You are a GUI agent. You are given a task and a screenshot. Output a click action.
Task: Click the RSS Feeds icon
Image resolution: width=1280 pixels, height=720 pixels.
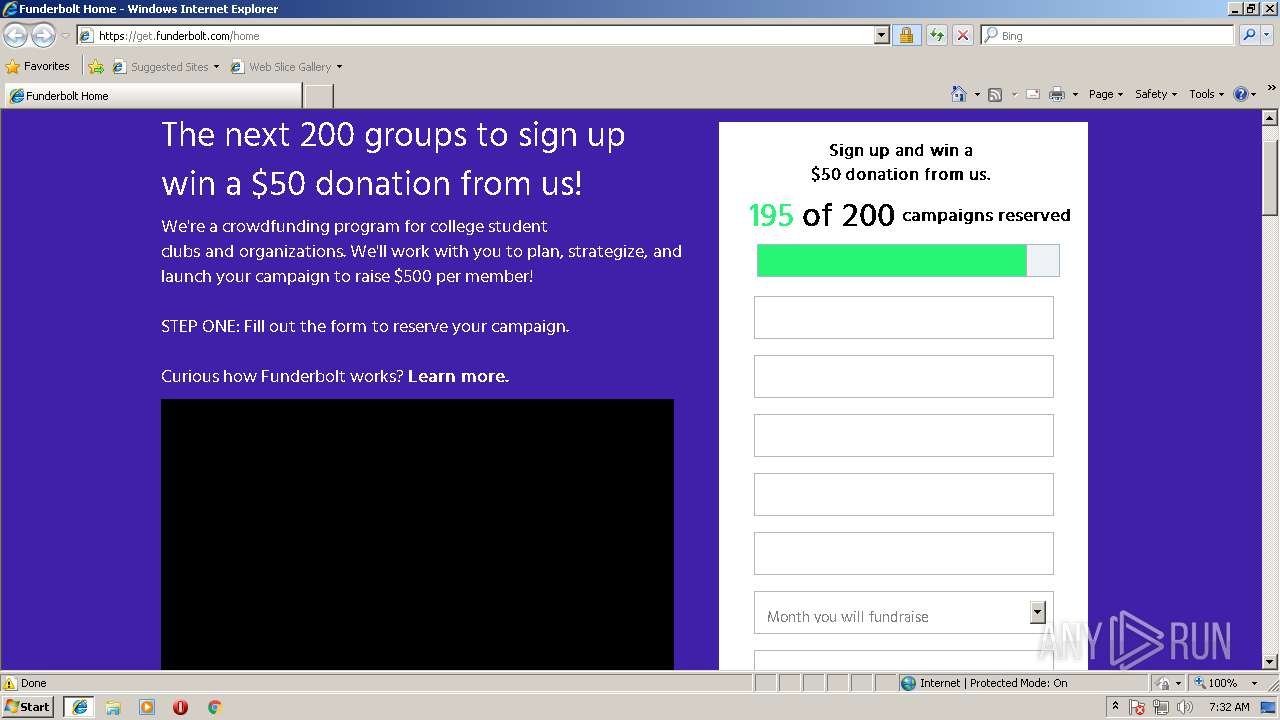[995, 94]
